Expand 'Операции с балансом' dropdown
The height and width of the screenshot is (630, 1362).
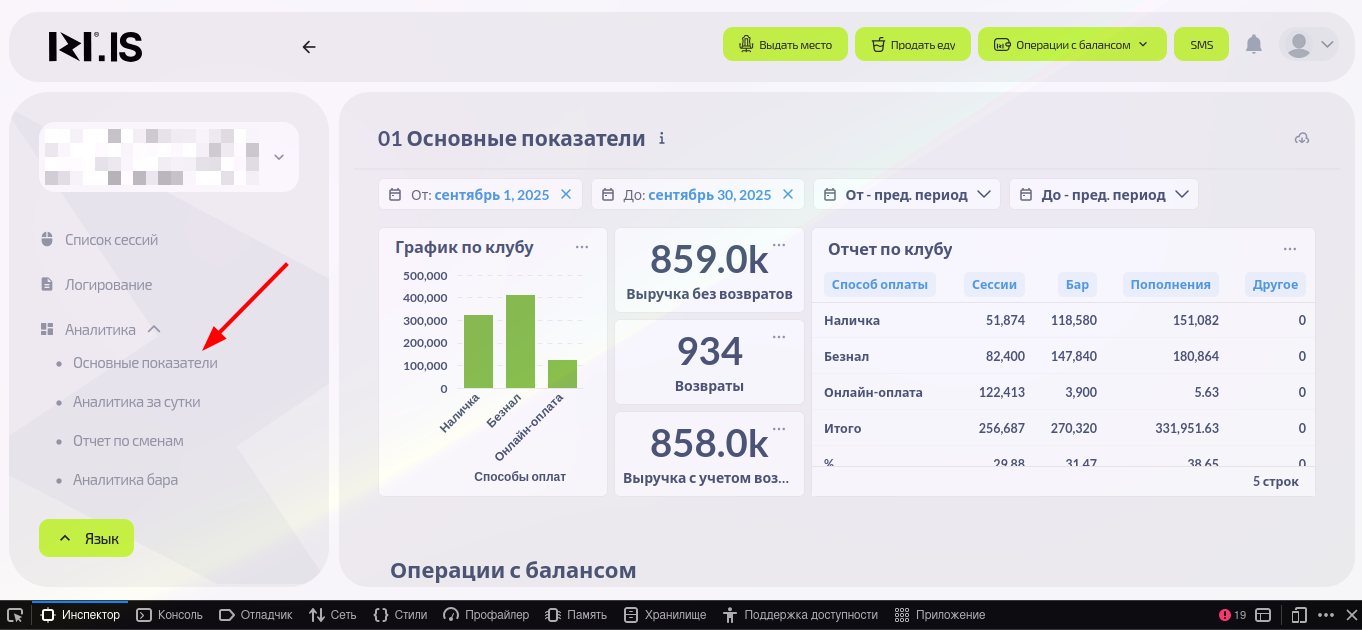pyautogui.click(x=1072, y=45)
